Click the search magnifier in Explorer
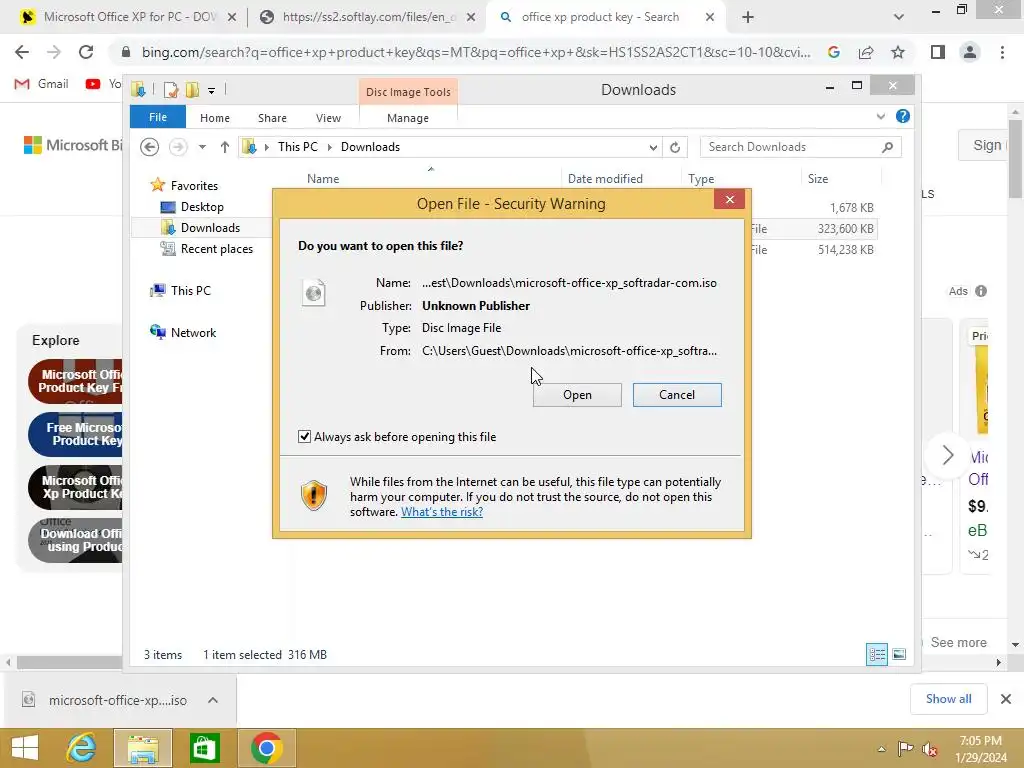The width and height of the screenshot is (1024, 768). [x=887, y=147]
